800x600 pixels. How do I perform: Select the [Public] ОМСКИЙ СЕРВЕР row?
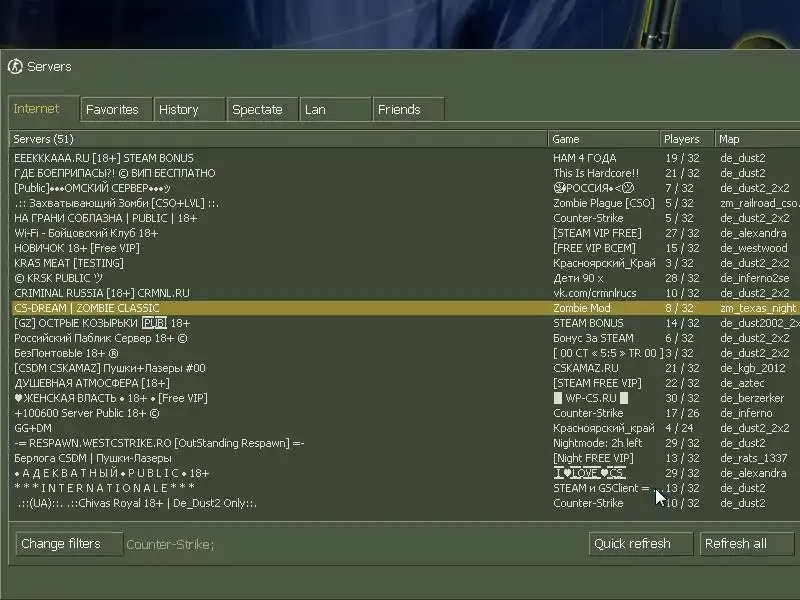pyautogui.click(x=405, y=188)
